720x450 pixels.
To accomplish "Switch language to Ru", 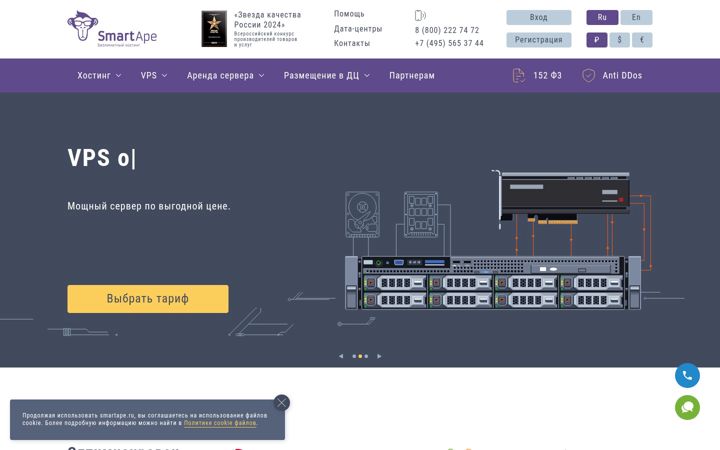I will (602, 17).
